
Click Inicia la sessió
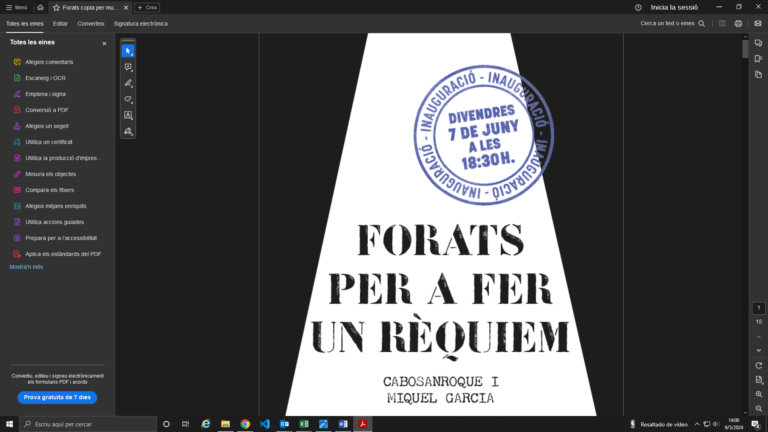pyautogui.click(x=674, y=7)
